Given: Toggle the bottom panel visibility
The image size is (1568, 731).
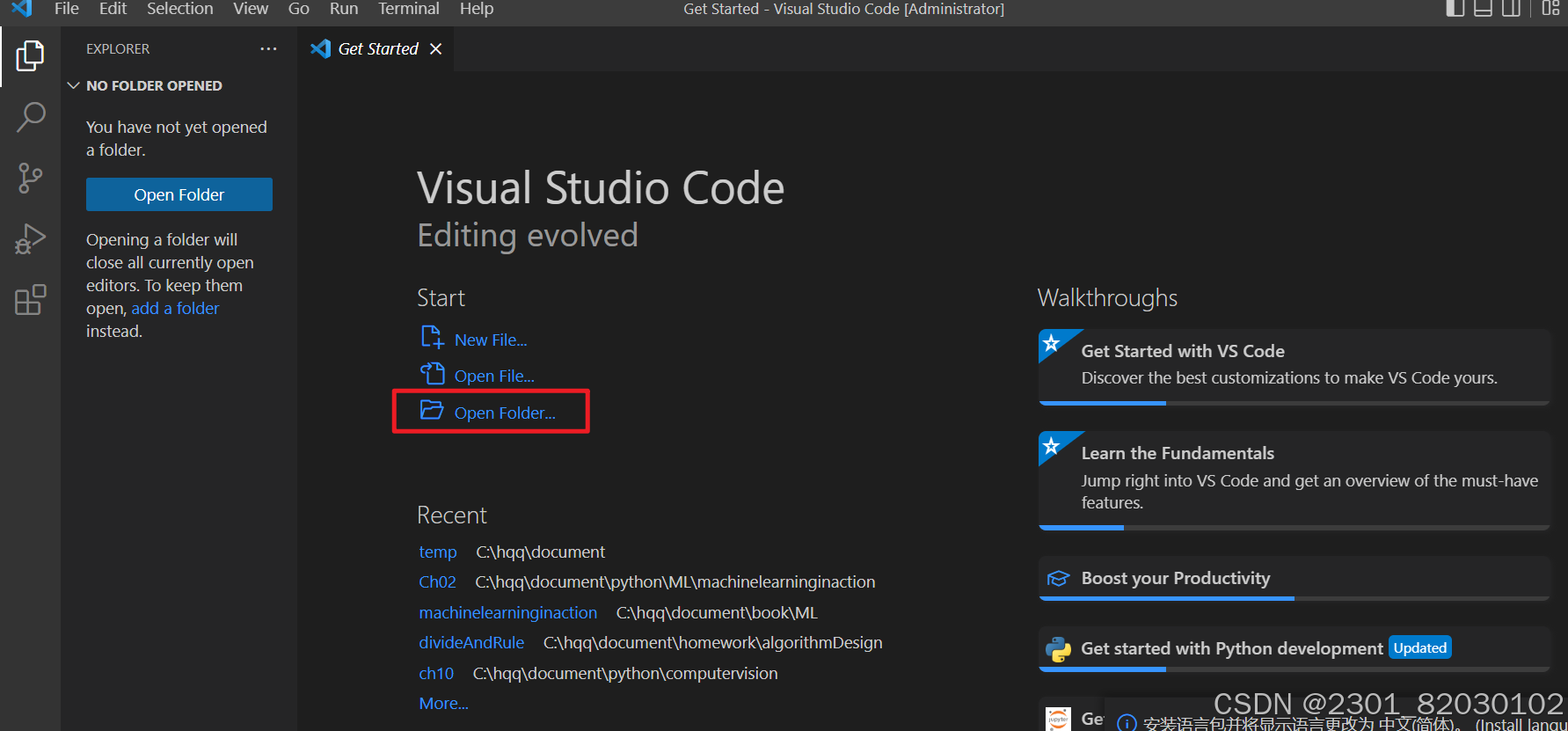Looking at the screenshot, I should click(x=1484, y=9).
